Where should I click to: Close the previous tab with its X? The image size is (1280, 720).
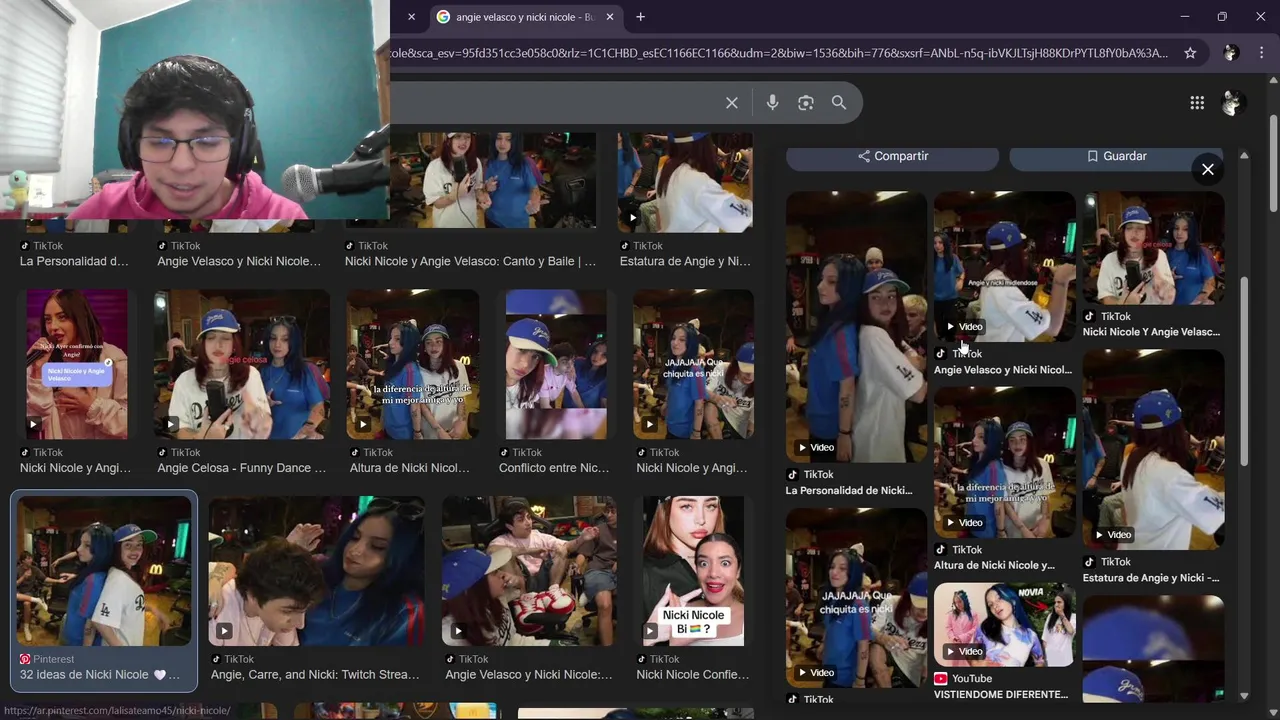pyautogui.click(x=411, y=17)
